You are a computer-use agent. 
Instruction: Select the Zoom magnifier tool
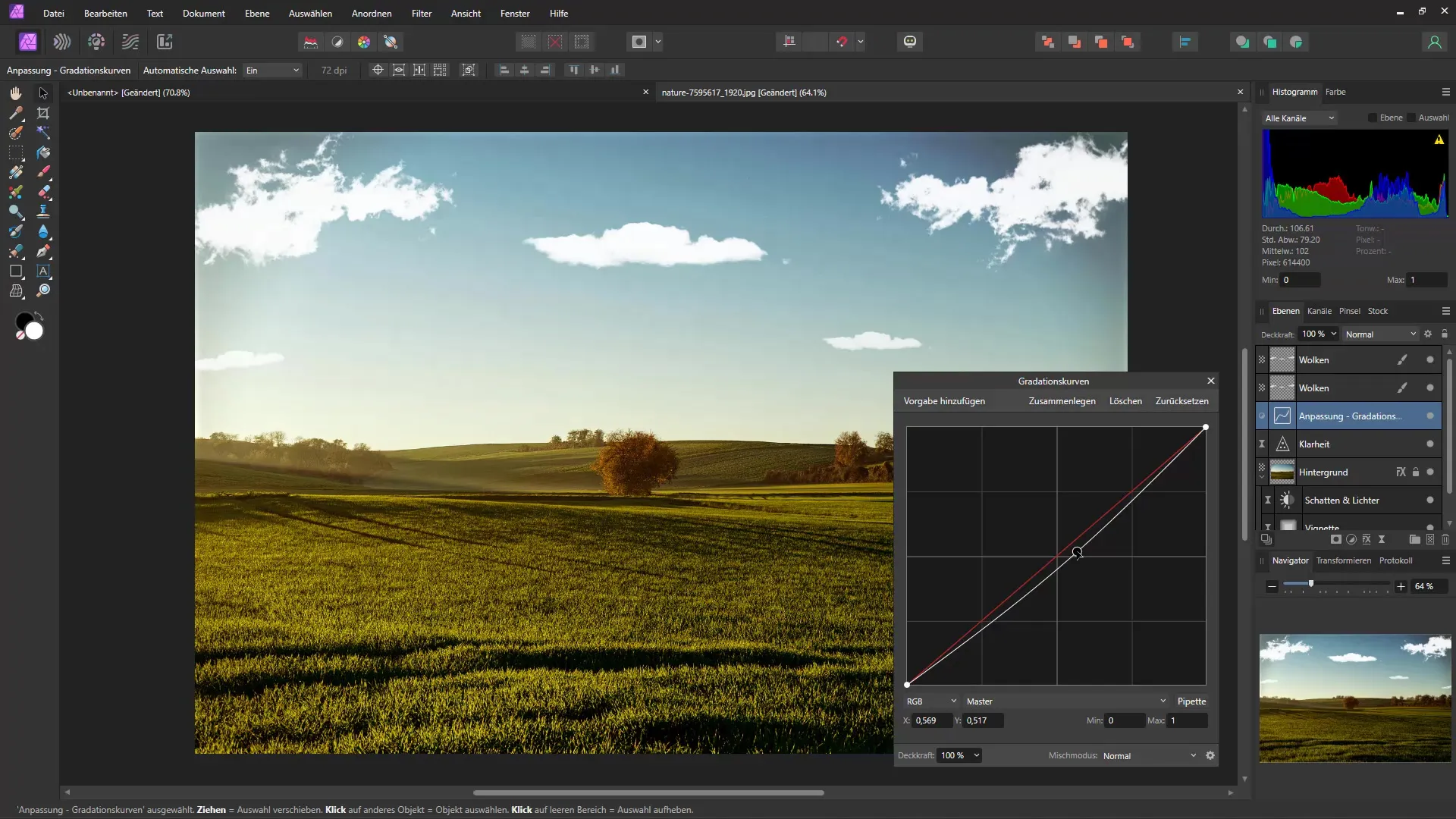click(43, 290)
